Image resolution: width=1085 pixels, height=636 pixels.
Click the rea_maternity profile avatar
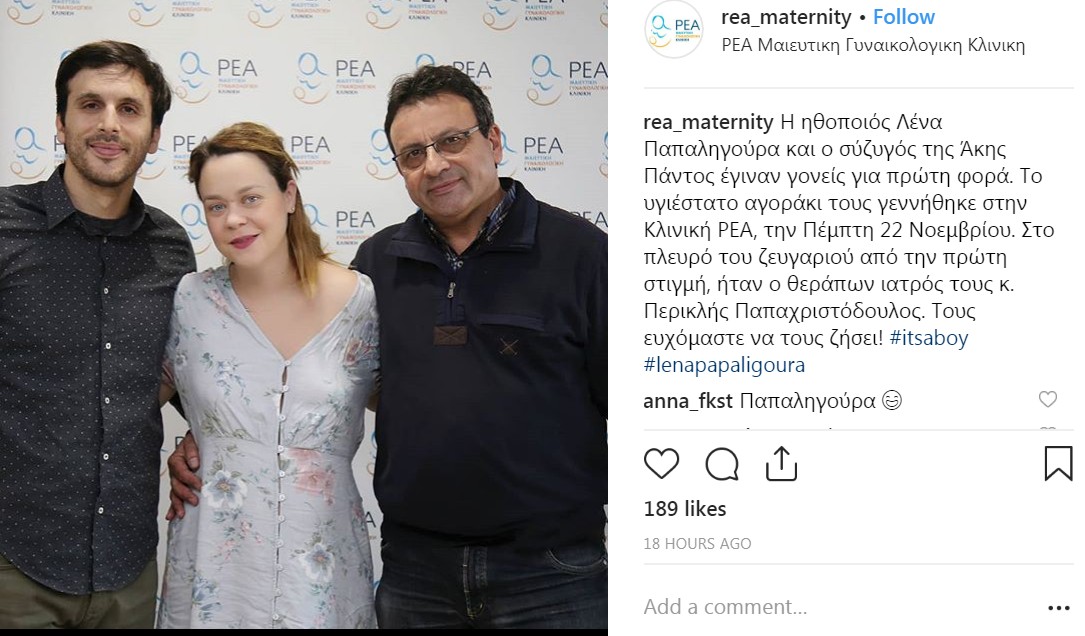(x=673, y=29)
